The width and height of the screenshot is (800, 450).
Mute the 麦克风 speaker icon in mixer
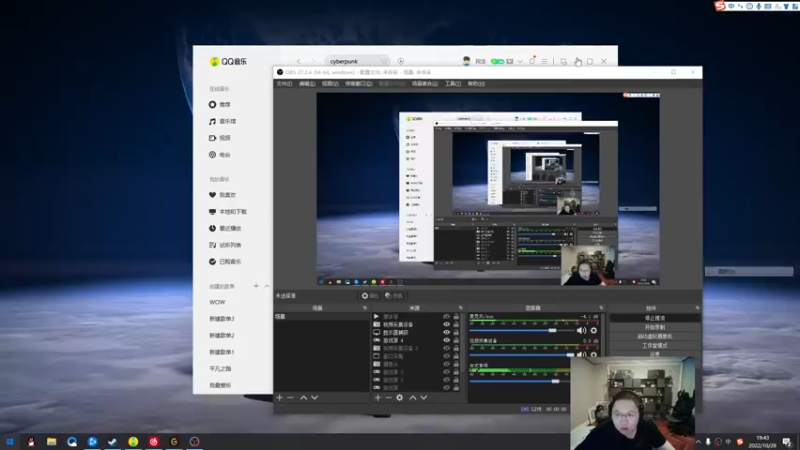pos(581,331)
